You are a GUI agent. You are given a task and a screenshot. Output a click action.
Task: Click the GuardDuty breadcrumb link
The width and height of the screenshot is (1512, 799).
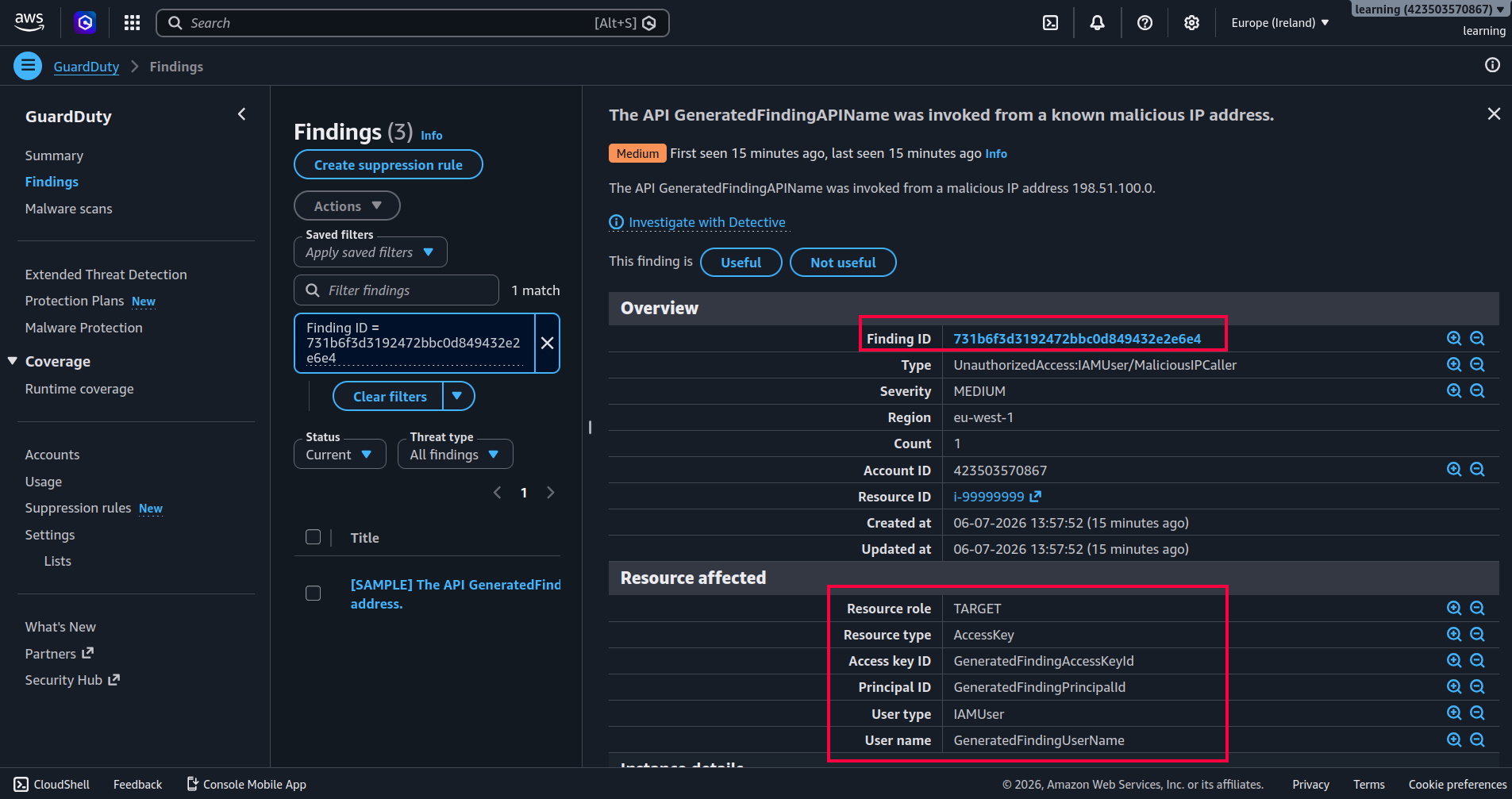pyautogui.click(x=86, y=67)
